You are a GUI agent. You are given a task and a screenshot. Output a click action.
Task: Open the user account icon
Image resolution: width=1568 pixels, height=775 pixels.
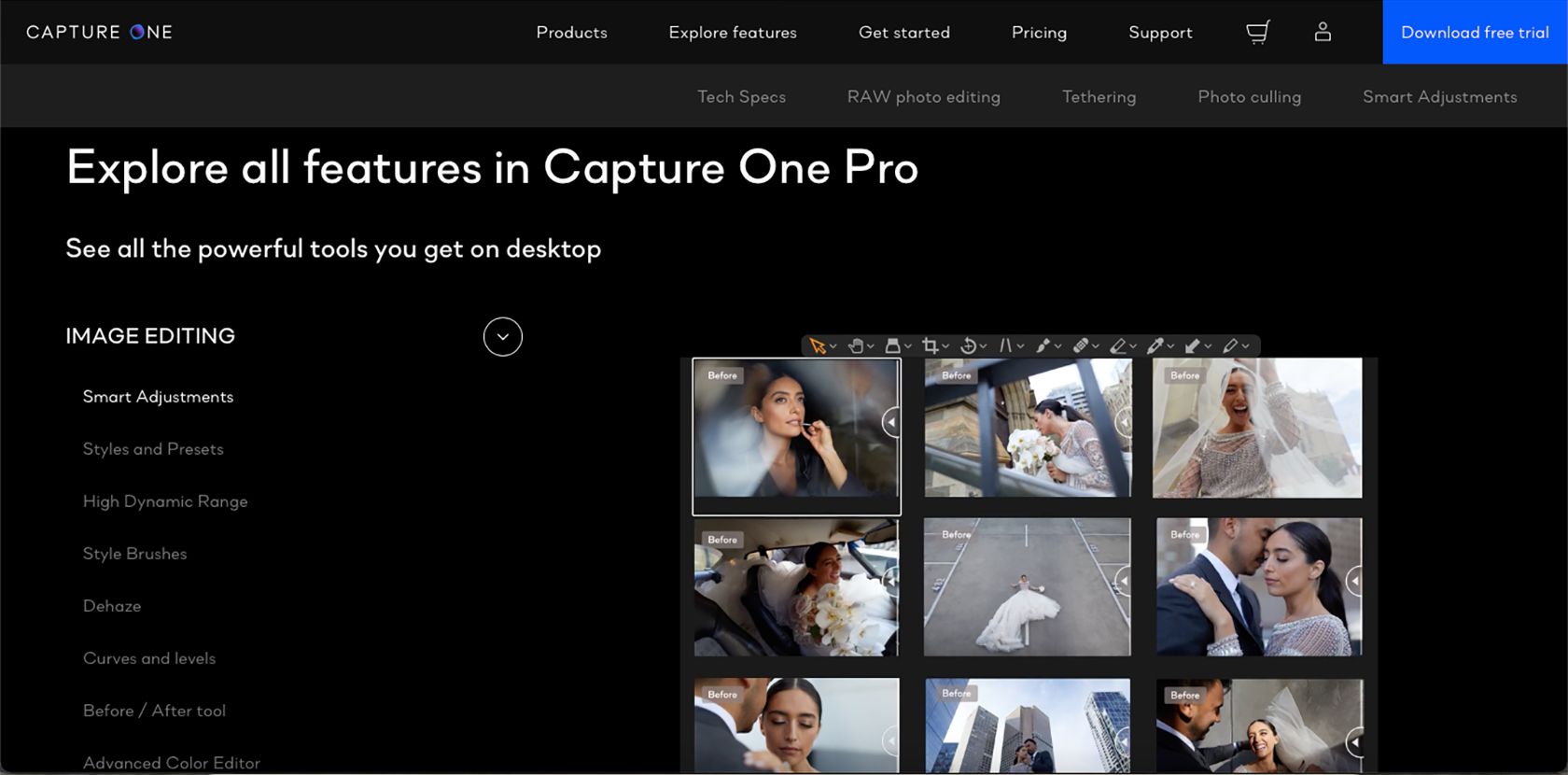pos(1323,32)
